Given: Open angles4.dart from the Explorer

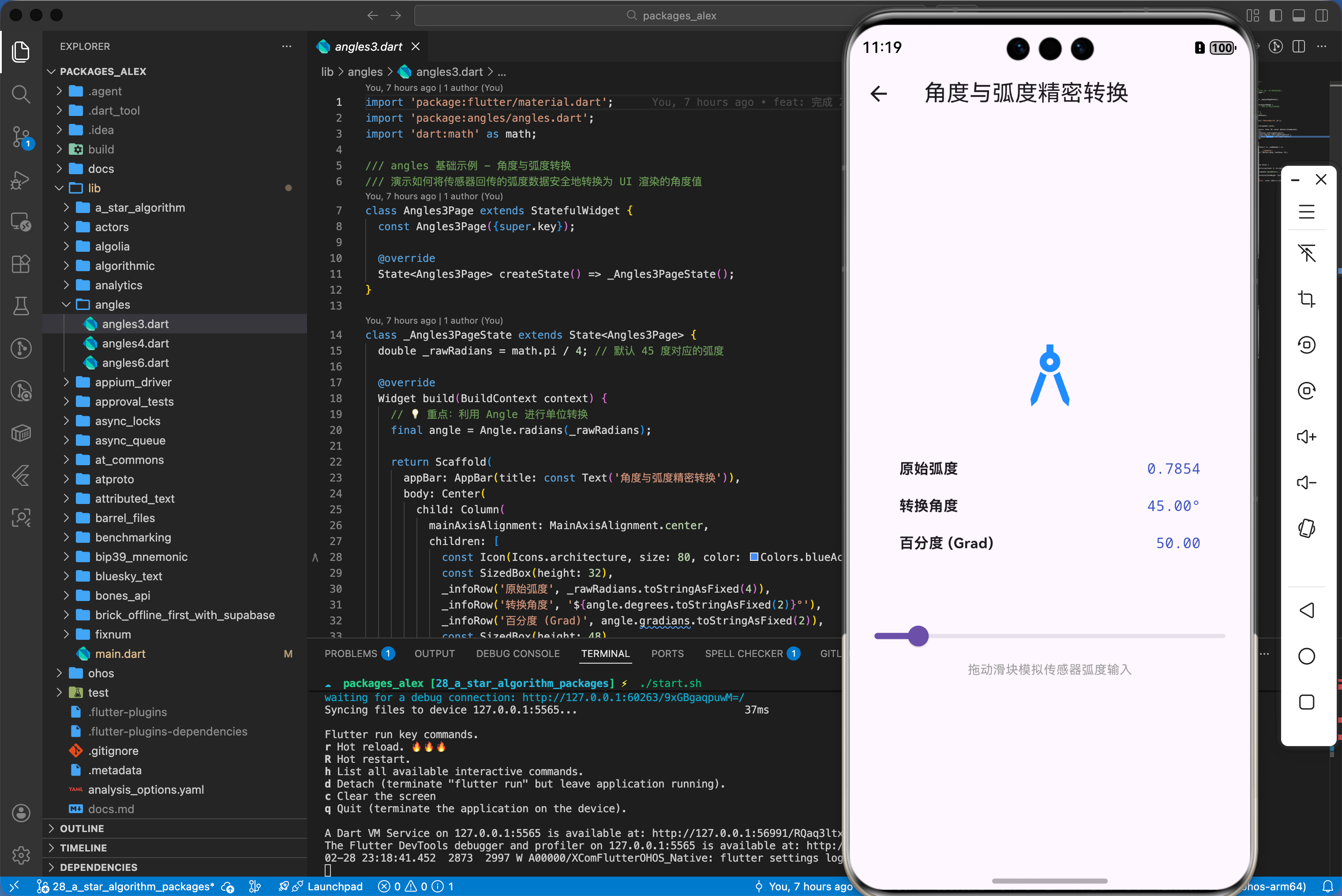Looking at the screenshot, I should click(135, 343).
